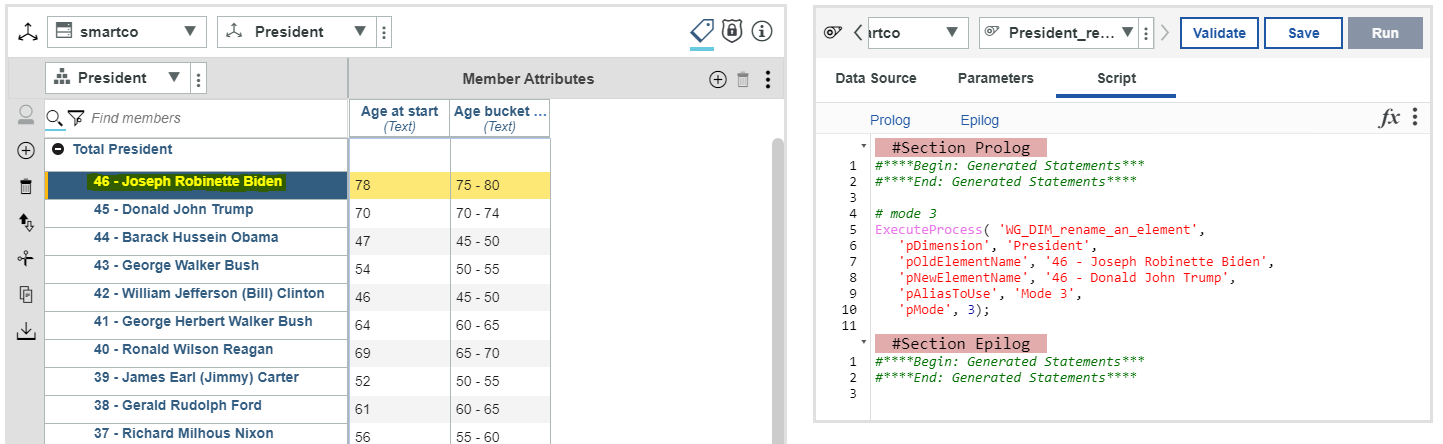1443x444 pixels.
Task: Open the attributes tag icon
Action: [702, 31]
